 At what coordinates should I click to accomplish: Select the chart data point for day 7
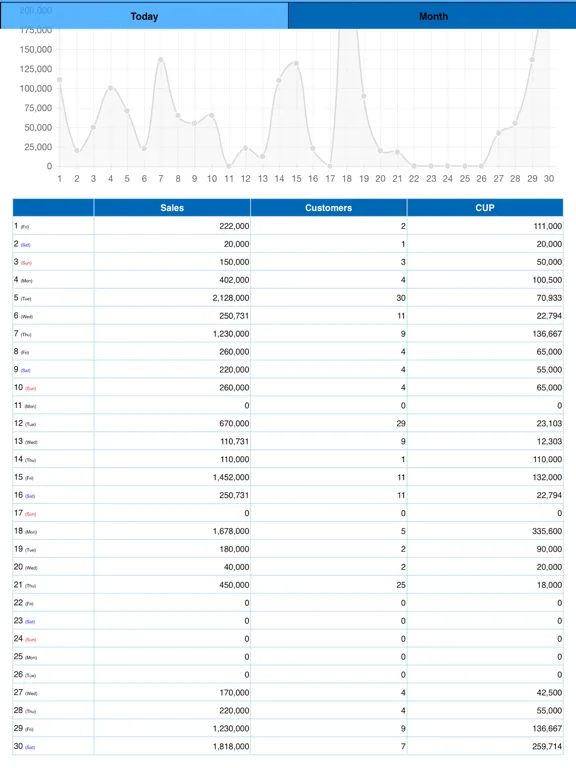pos(161,60)
